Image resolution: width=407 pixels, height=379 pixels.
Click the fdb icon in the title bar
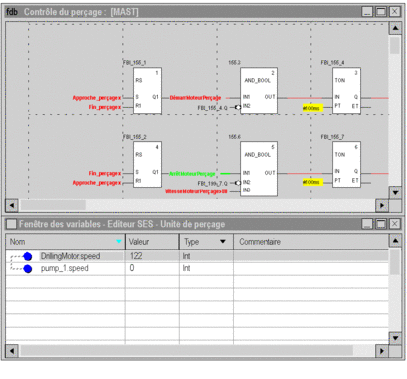click(12, 12)
